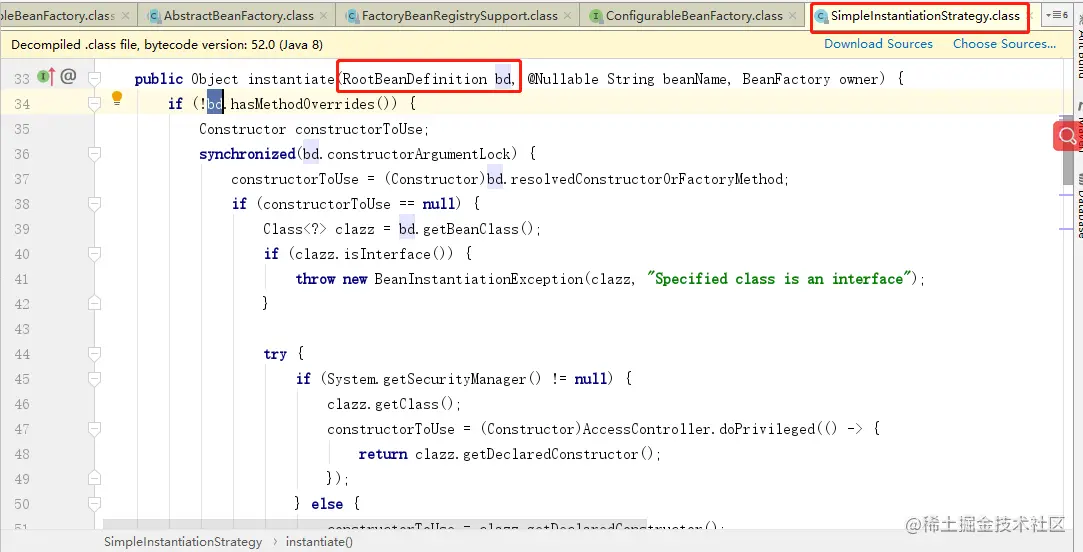Click the Download Sources link
This screenshot has width=1083, height=552.
click(x=878, y=44)
